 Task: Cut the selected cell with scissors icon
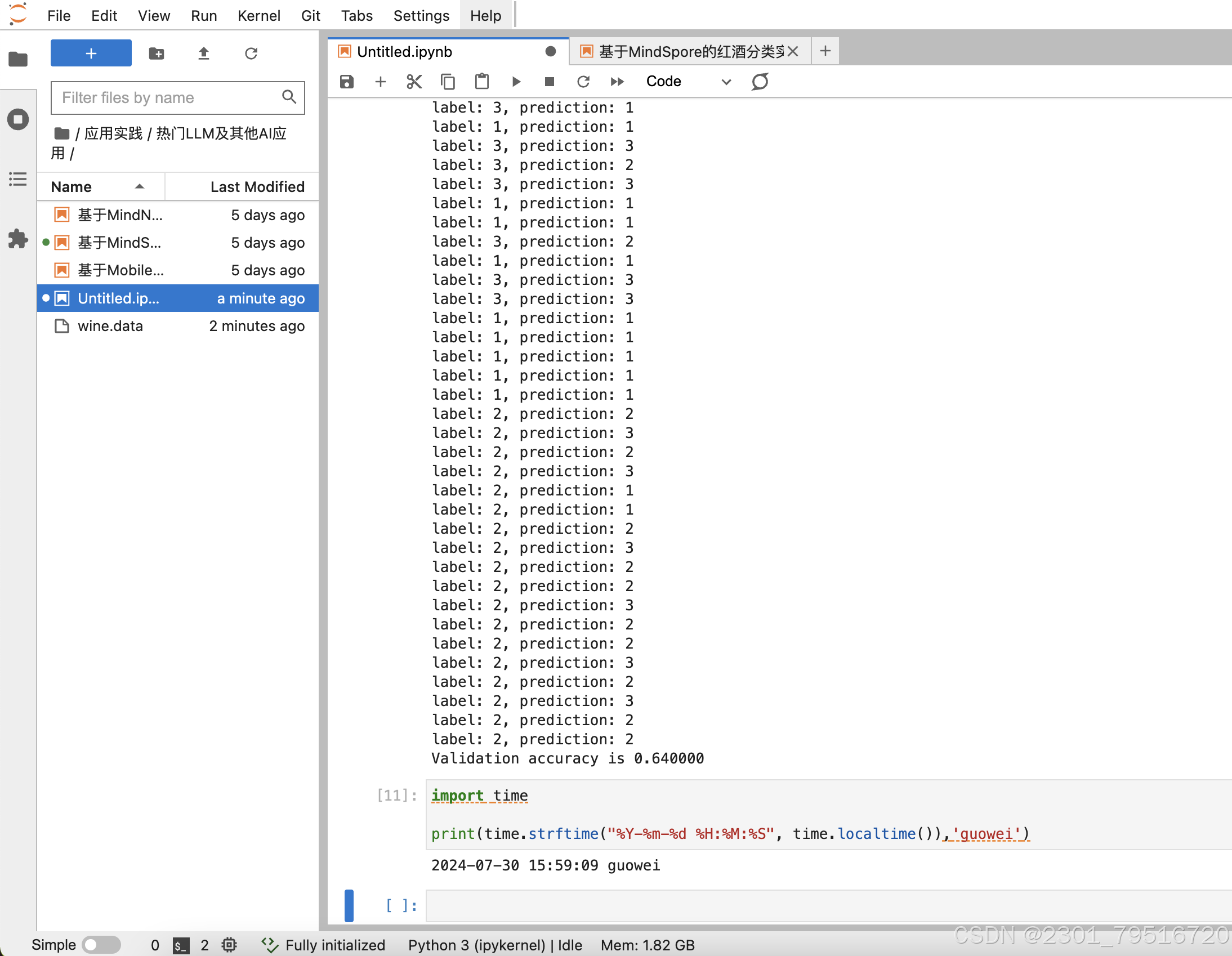tap(414, 82)
